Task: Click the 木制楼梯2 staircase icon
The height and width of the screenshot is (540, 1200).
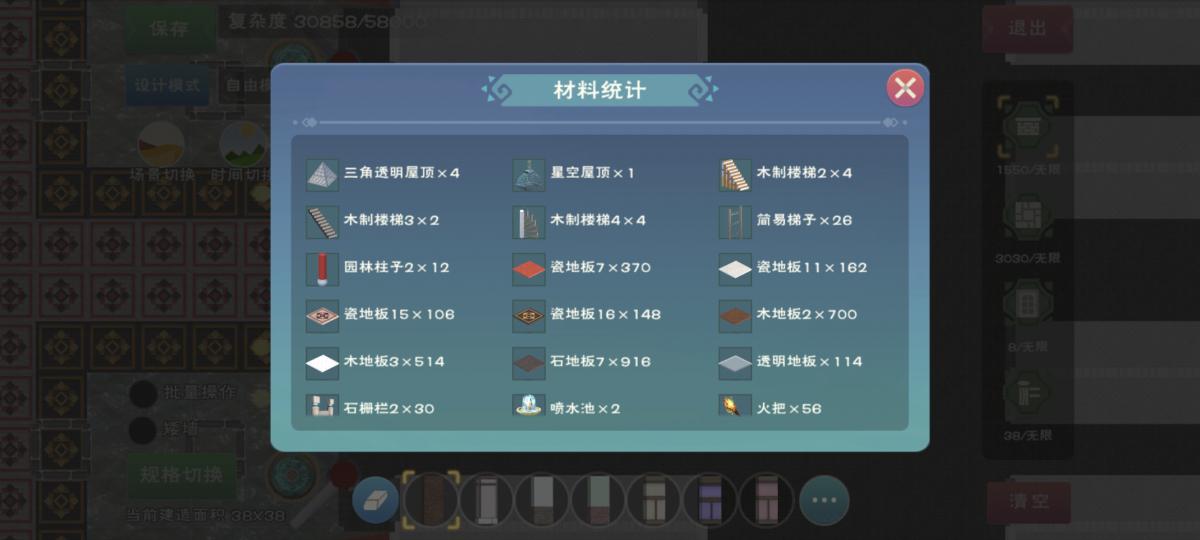Action: tap(735, 174)
